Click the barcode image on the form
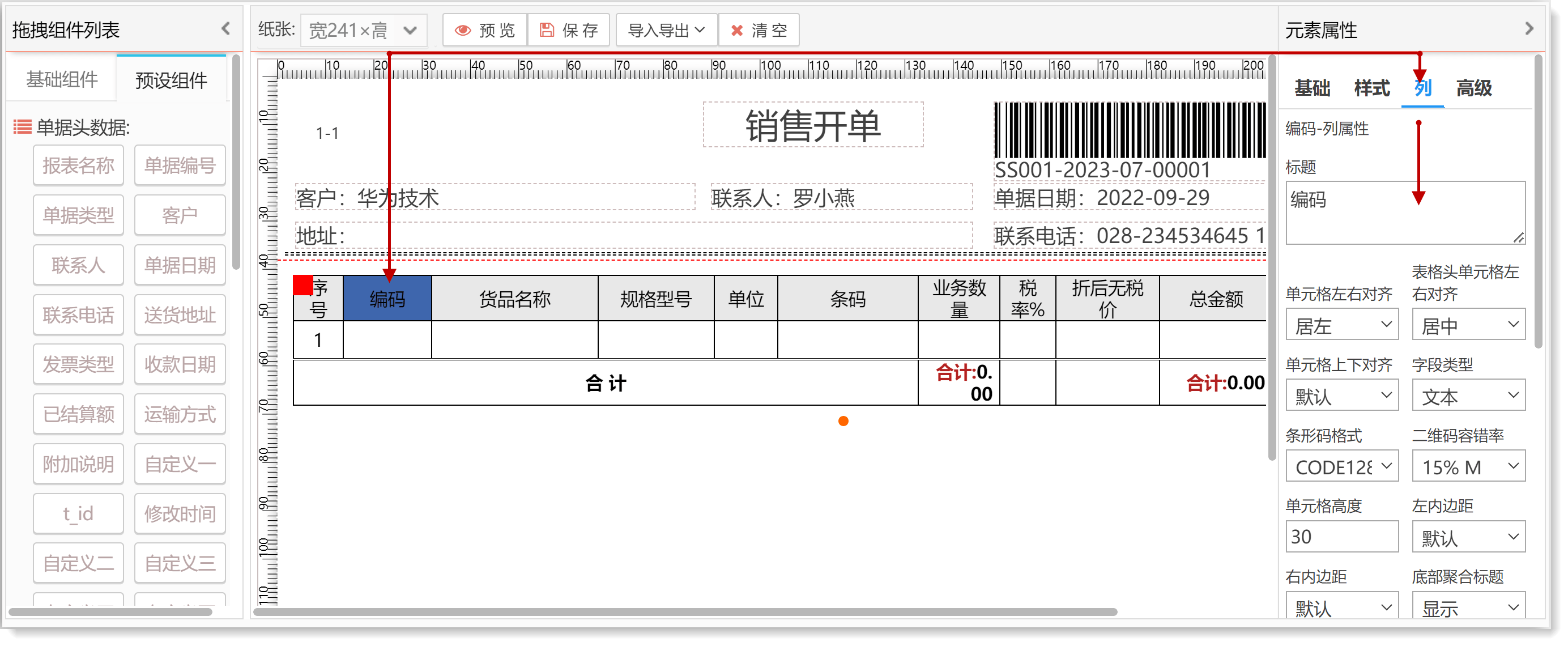1568x646 pixels. click(1129, 130)
